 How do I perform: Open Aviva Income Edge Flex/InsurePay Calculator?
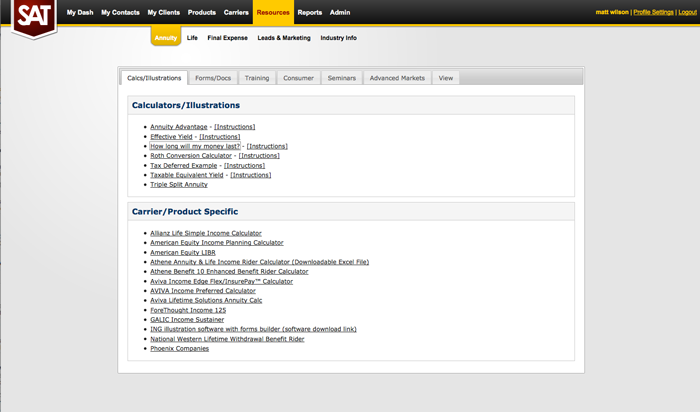tap(221, 281)
